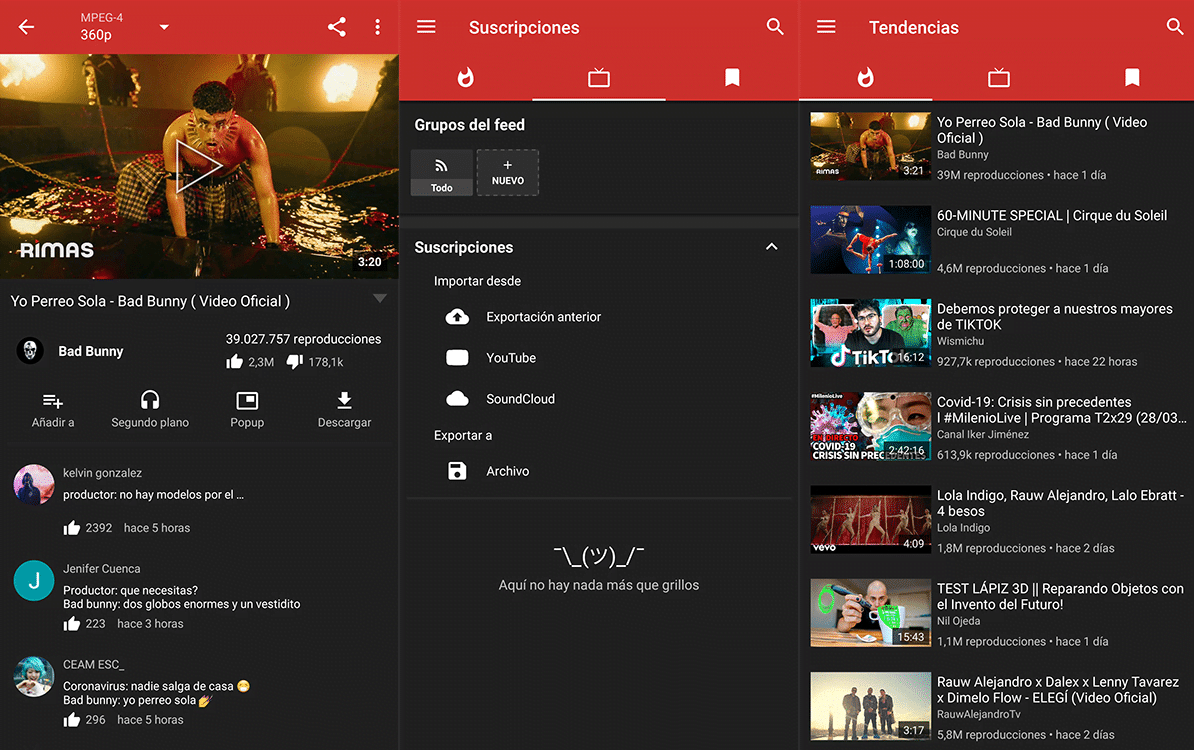Open Wismichu TIKTOK video thumbnail
Image resolution: width=1194 pixels, height=750 pixels.
[870, 333]
